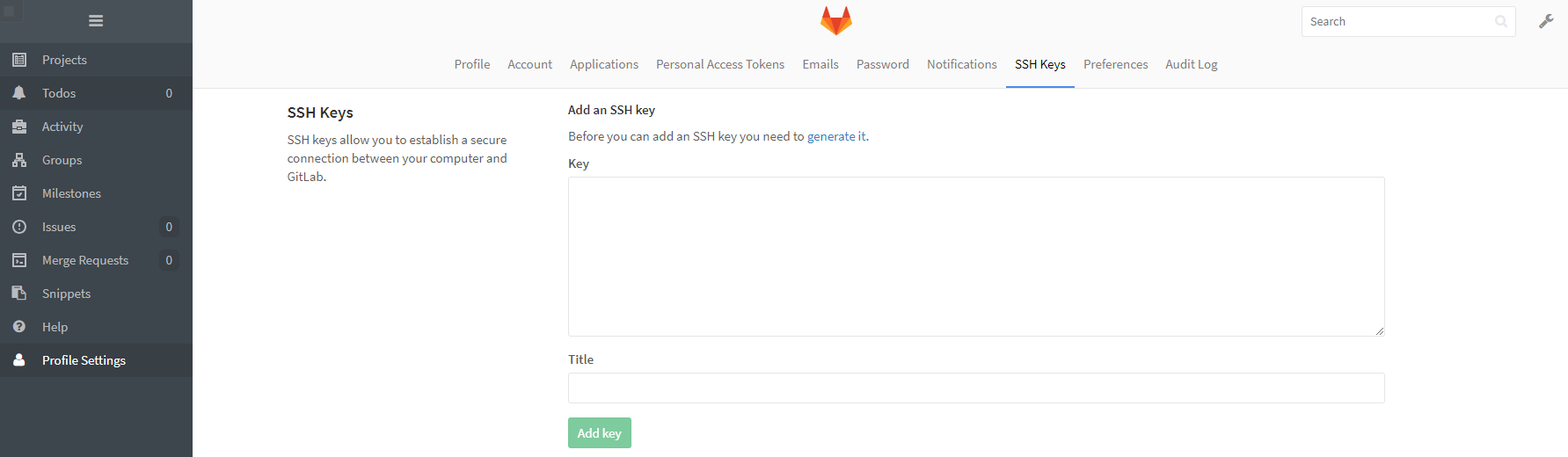
Task: Click the green Add key button
Action: pos(600,433)
